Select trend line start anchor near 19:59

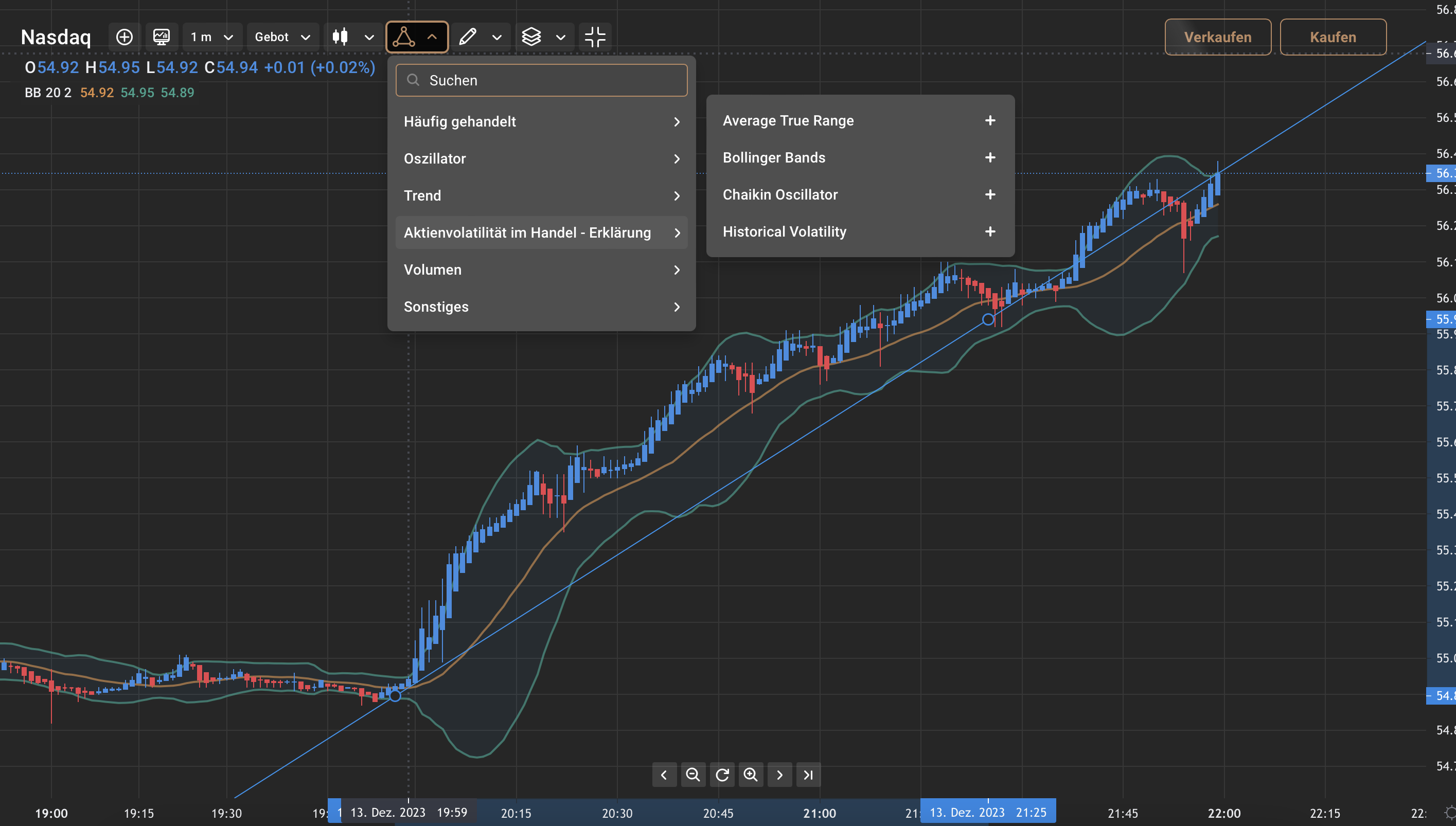[395, 695]
